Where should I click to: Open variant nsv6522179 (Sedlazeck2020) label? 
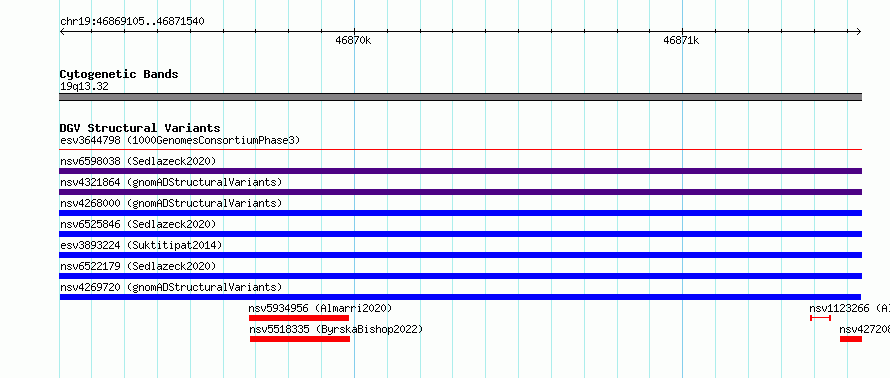[x=138, y=266]
